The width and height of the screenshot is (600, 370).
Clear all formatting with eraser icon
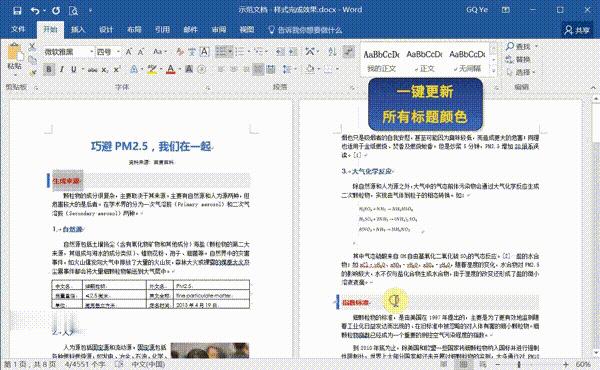pos(180,52)
